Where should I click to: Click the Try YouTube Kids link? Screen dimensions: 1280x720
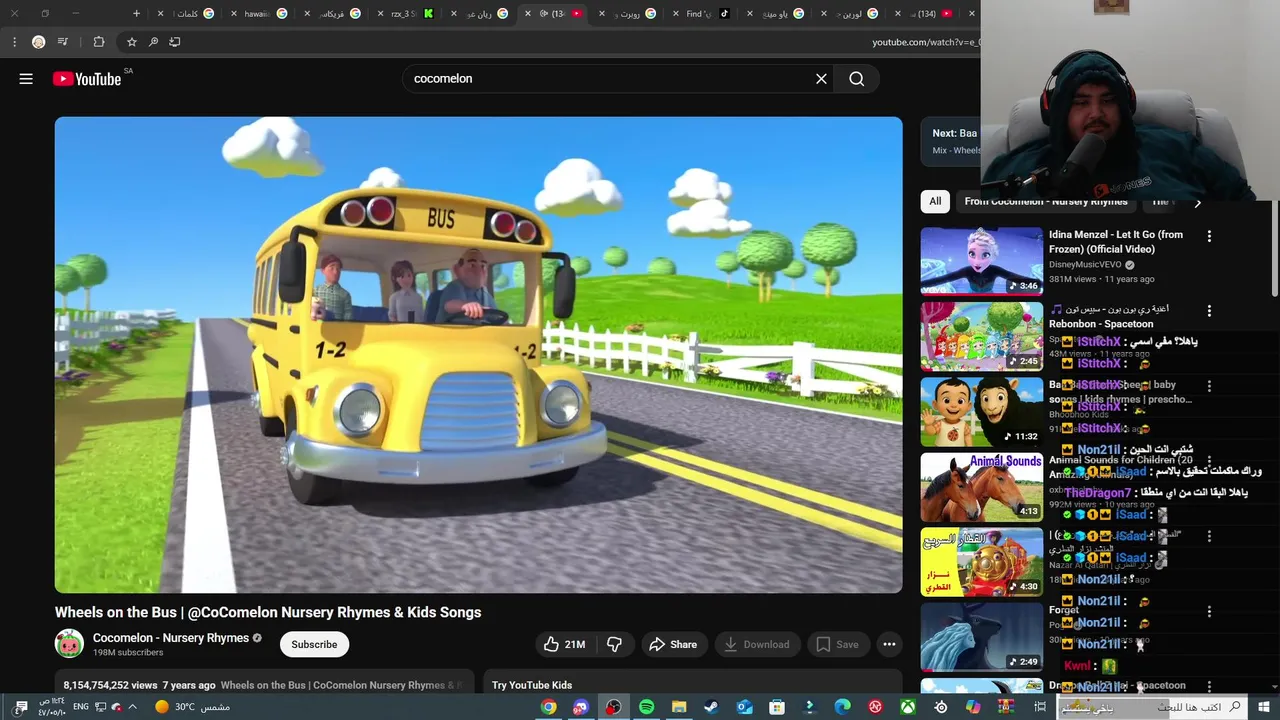(532, 685)
